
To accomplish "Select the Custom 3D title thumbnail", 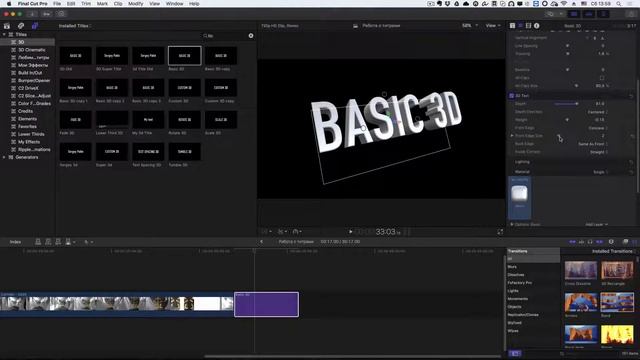I will (x=184, y=88).
